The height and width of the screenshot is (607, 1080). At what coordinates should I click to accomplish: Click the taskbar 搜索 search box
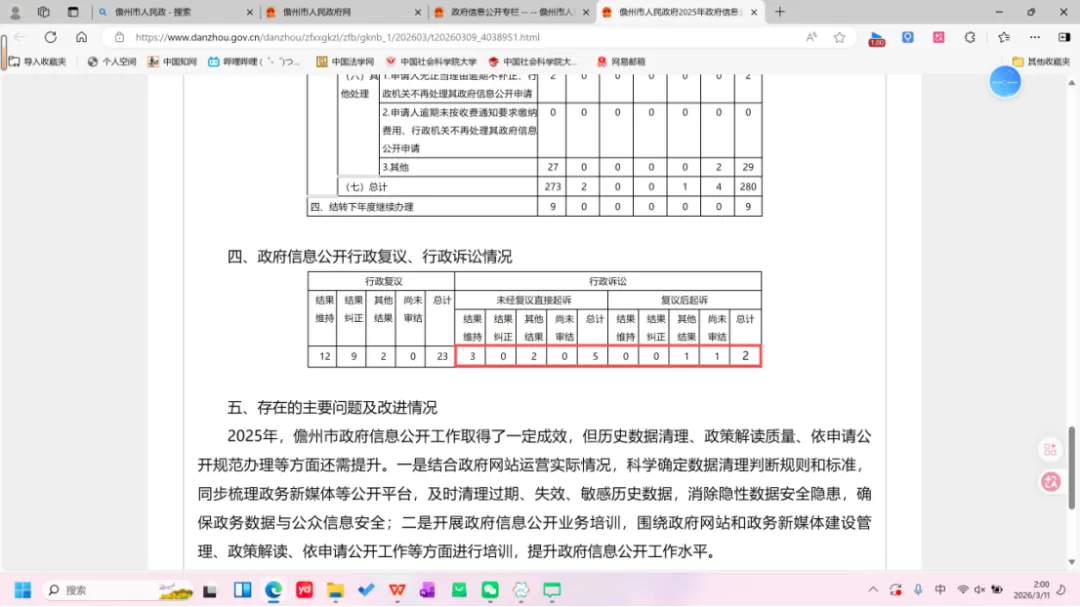click(118, 590)
